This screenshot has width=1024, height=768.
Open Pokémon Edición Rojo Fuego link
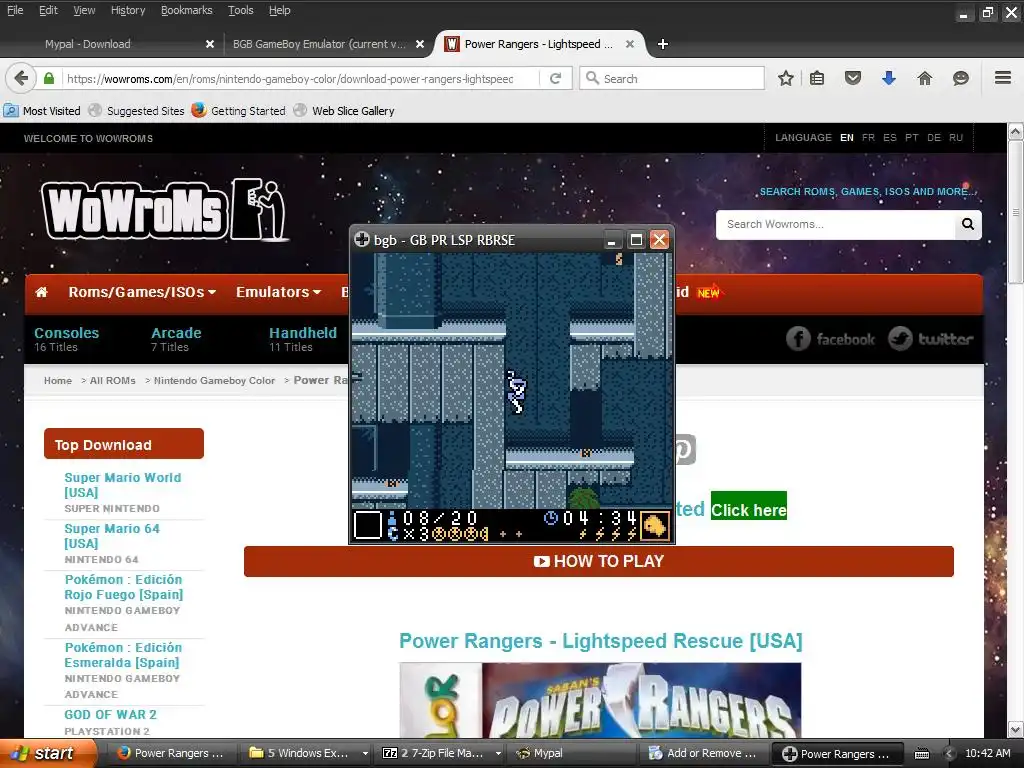pyautogui.click(x=123, y=586)
